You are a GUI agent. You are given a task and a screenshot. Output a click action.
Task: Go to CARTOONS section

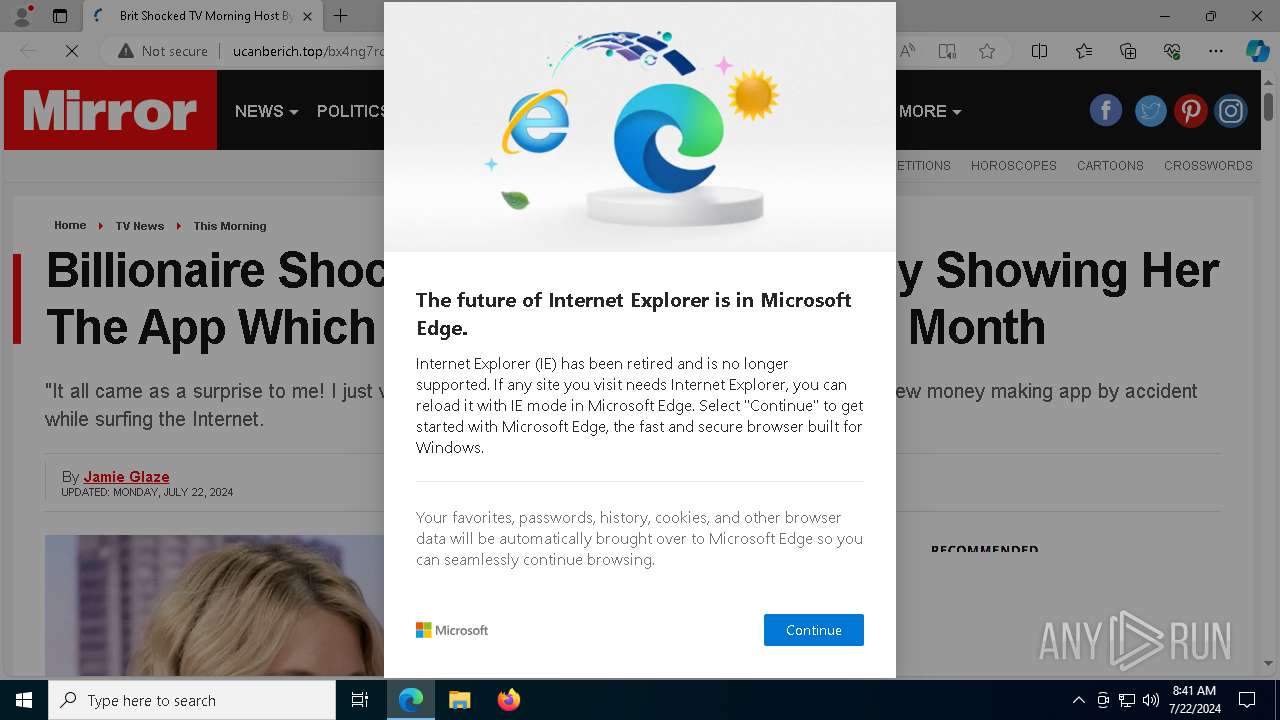pyautogui.click(x=1110, y=166)
